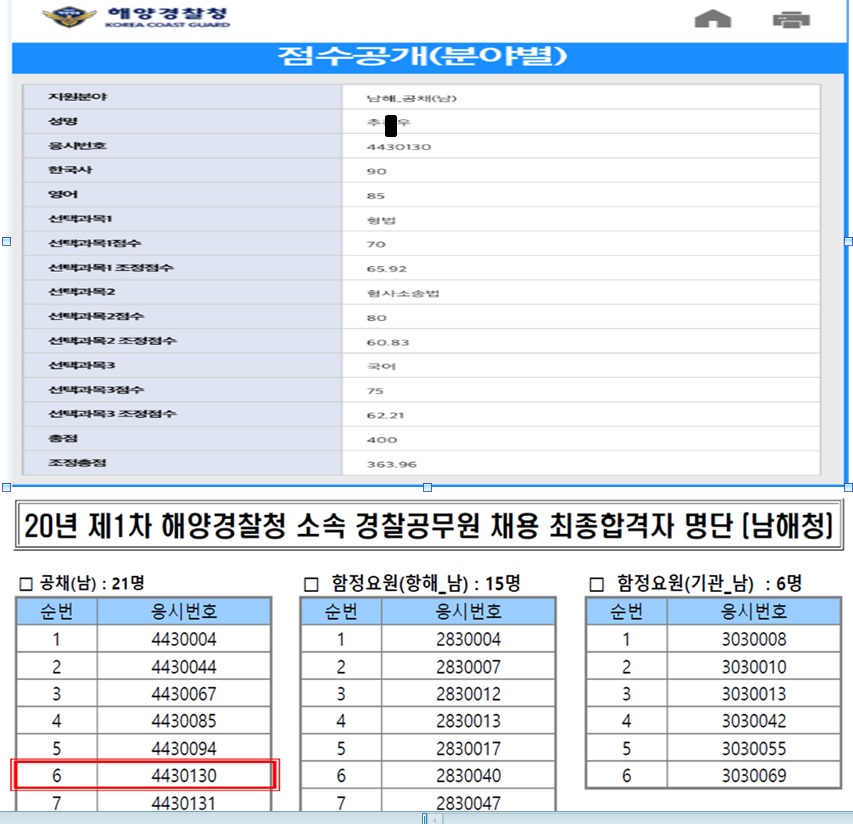The height and width of the screenshot is (824, 853).
Task: Select the red-highlighted row with 4430130
Action: tap(144, 775)
